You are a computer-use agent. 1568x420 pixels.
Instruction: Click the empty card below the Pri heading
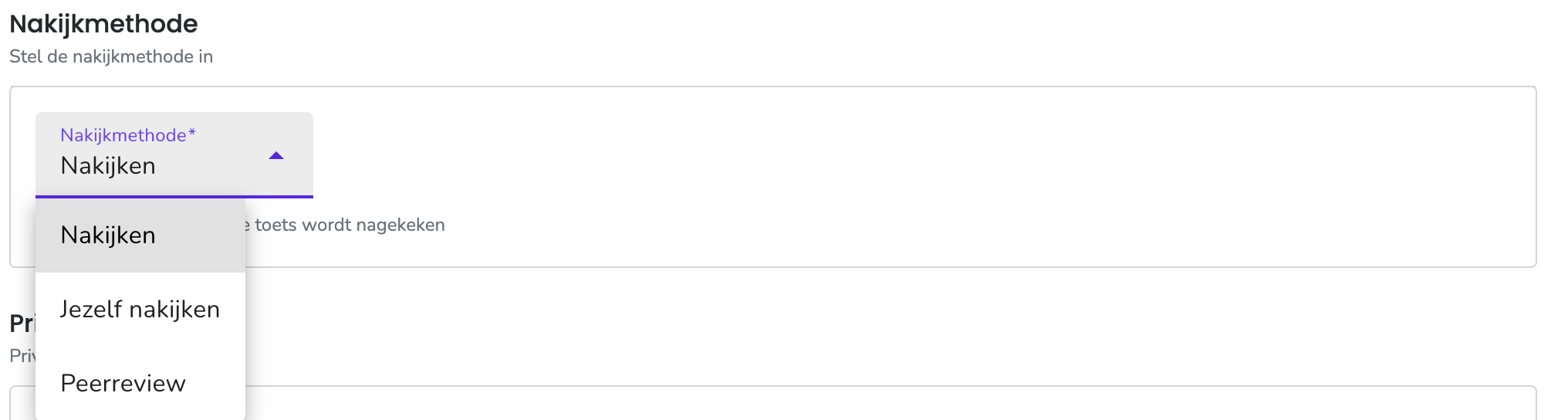[887, 403]
